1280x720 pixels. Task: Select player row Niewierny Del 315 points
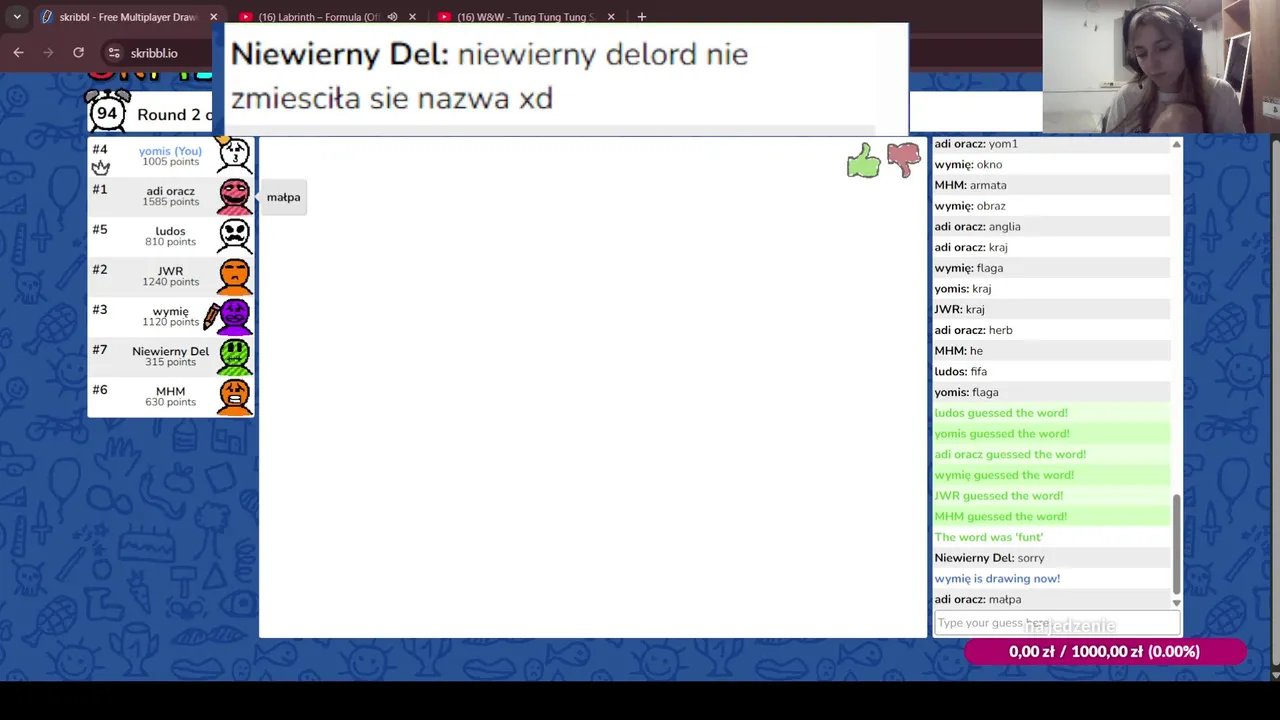[x=171, y=356]
